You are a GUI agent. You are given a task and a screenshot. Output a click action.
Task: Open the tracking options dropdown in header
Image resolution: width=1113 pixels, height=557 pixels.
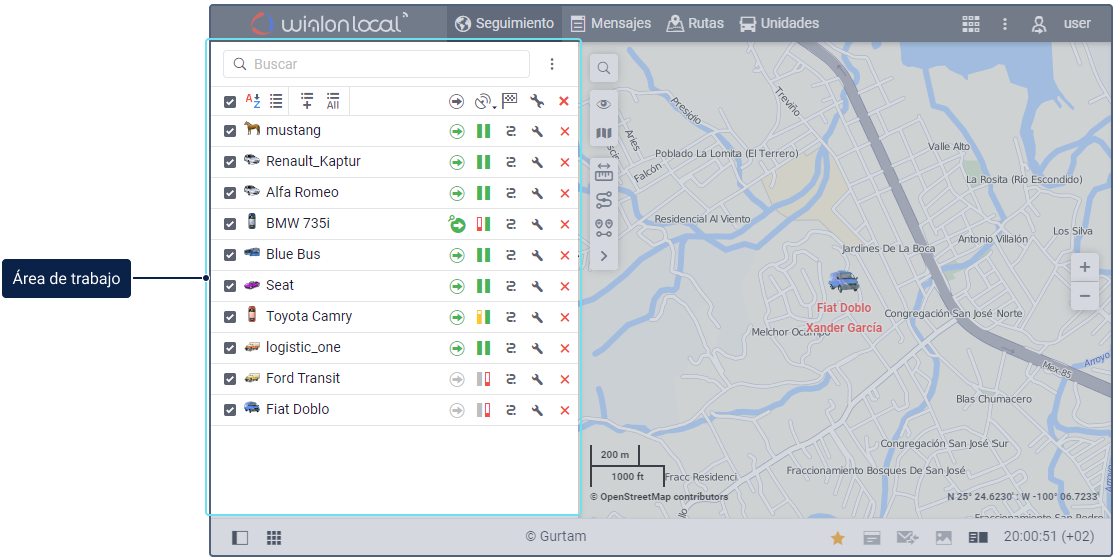click(484, 101)
